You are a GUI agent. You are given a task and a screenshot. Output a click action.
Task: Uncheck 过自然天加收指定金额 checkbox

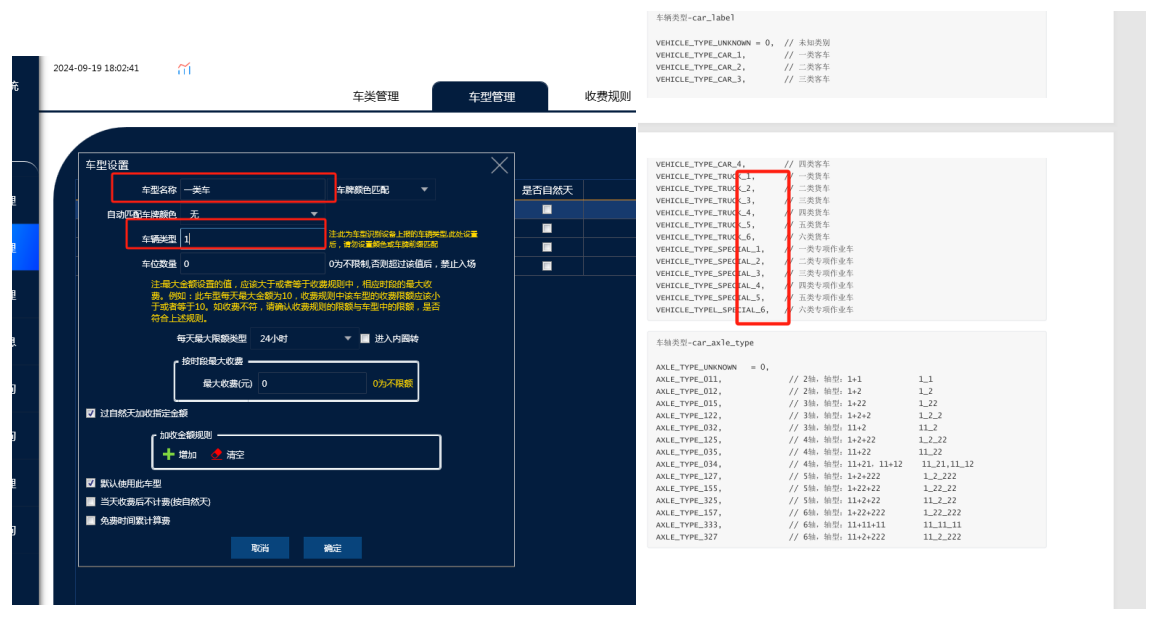91,413
